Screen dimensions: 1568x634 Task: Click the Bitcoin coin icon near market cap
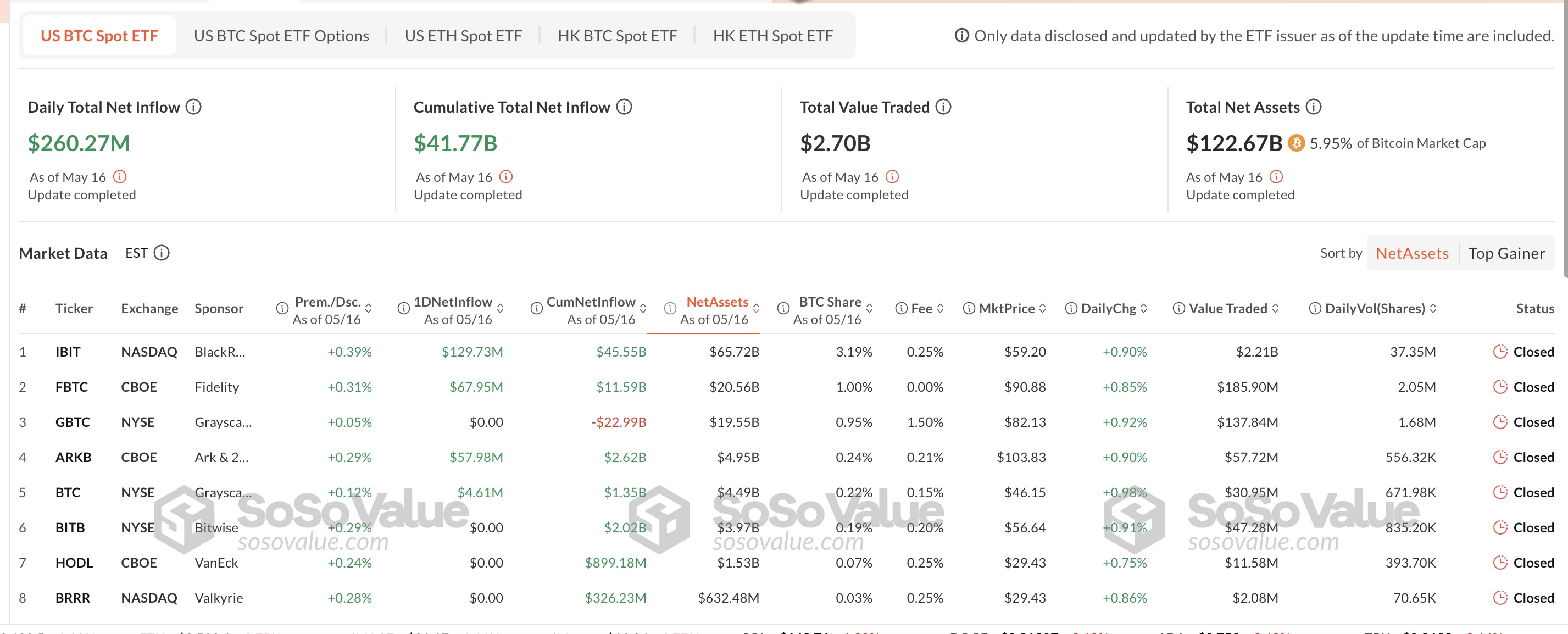pos(1297,143)
